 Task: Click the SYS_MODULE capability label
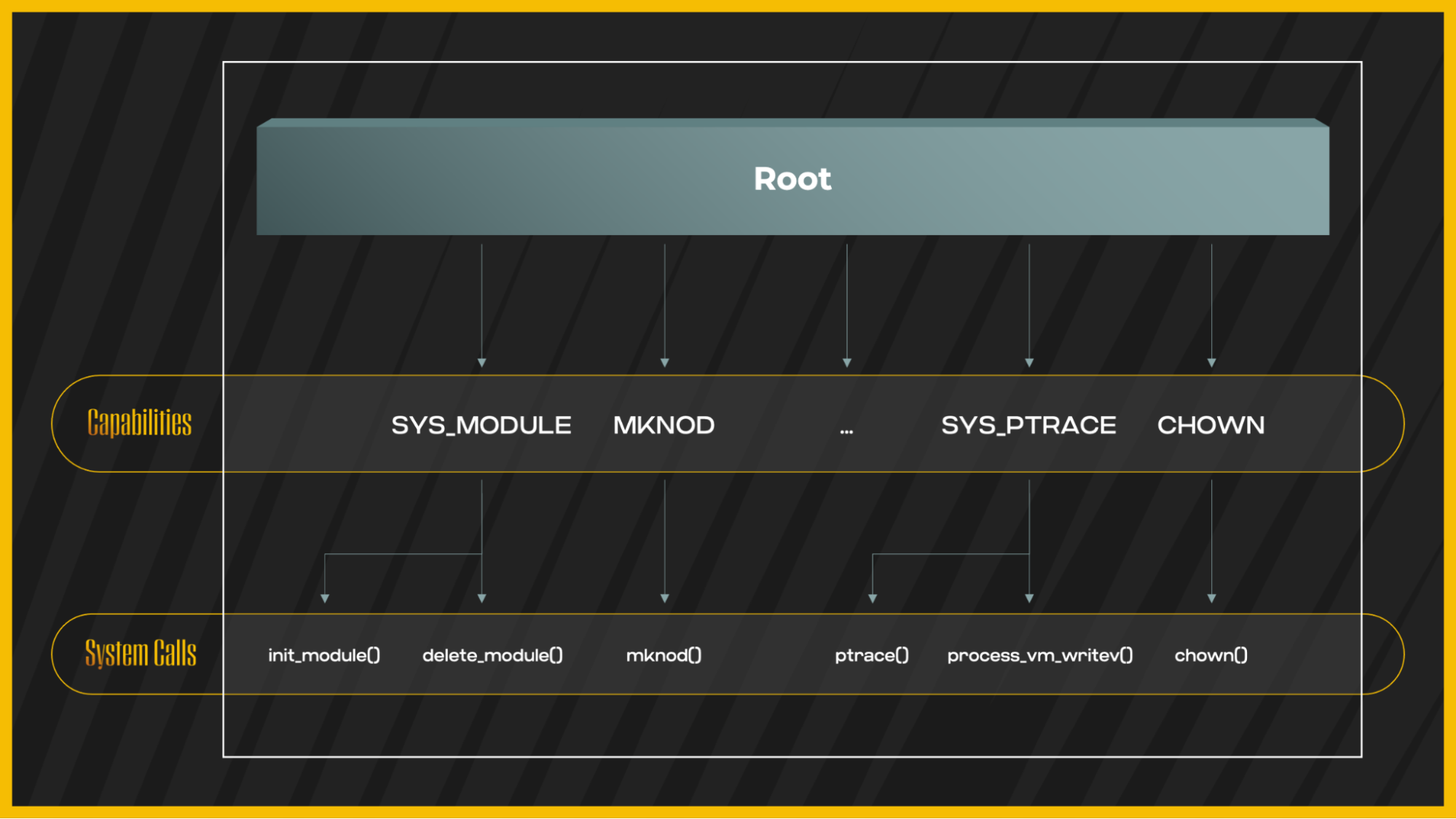481,424
